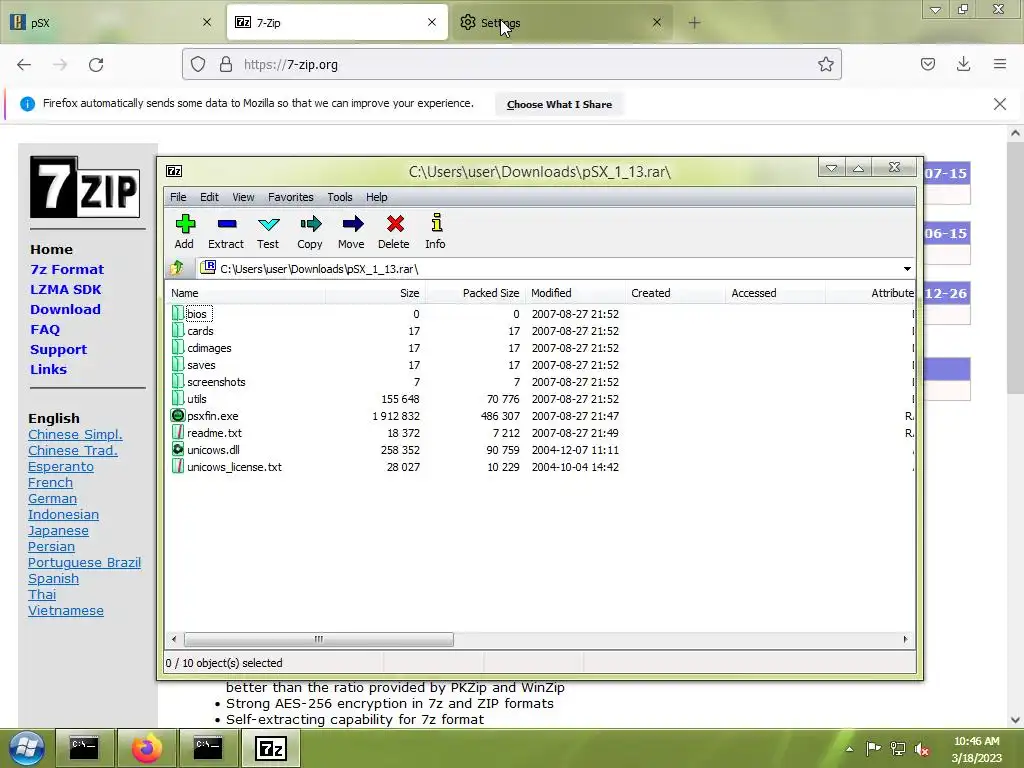Click the scroll right arrow in file list
This screenshot has height=768, width=1024.
click(905, 639)
